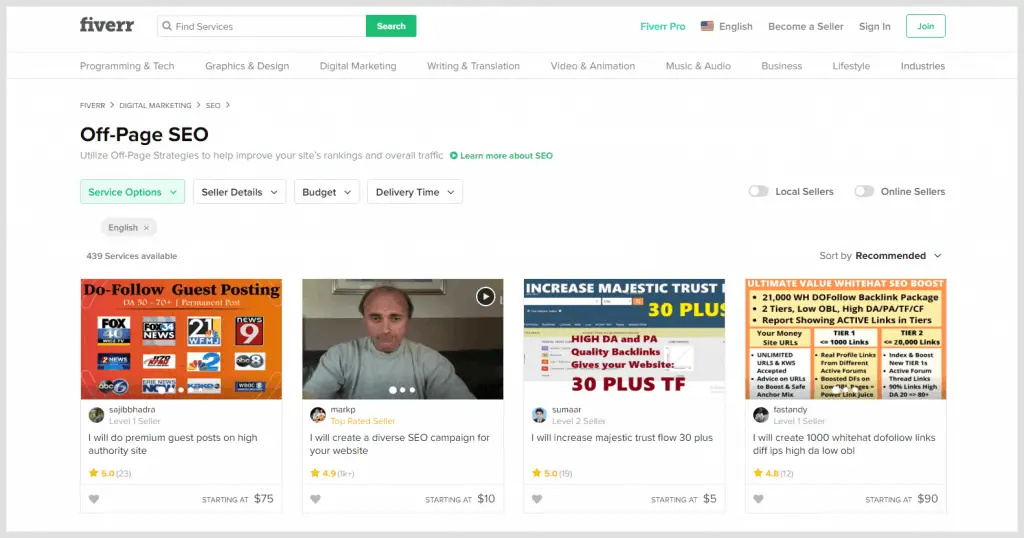Screen dimensions: 1024x538
Task: Open the Fiverr Pro link
Action: 662,26
